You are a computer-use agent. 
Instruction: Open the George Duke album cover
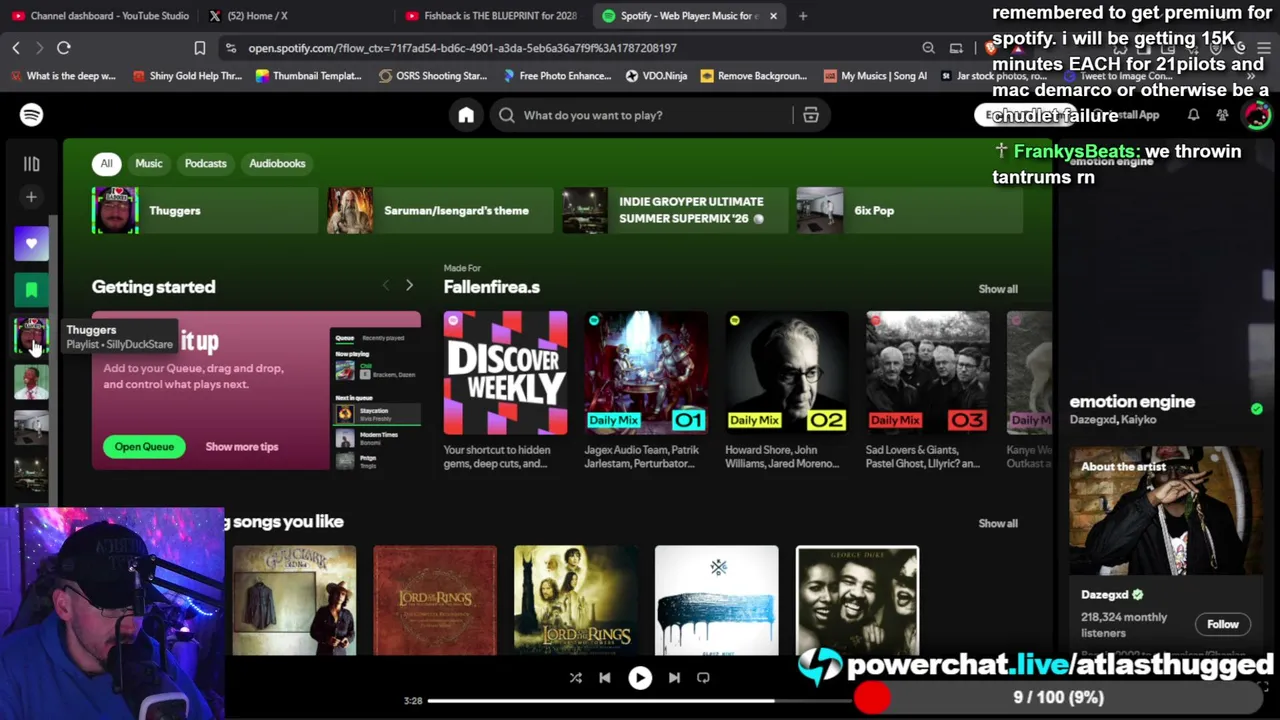[x=857, y=600]
